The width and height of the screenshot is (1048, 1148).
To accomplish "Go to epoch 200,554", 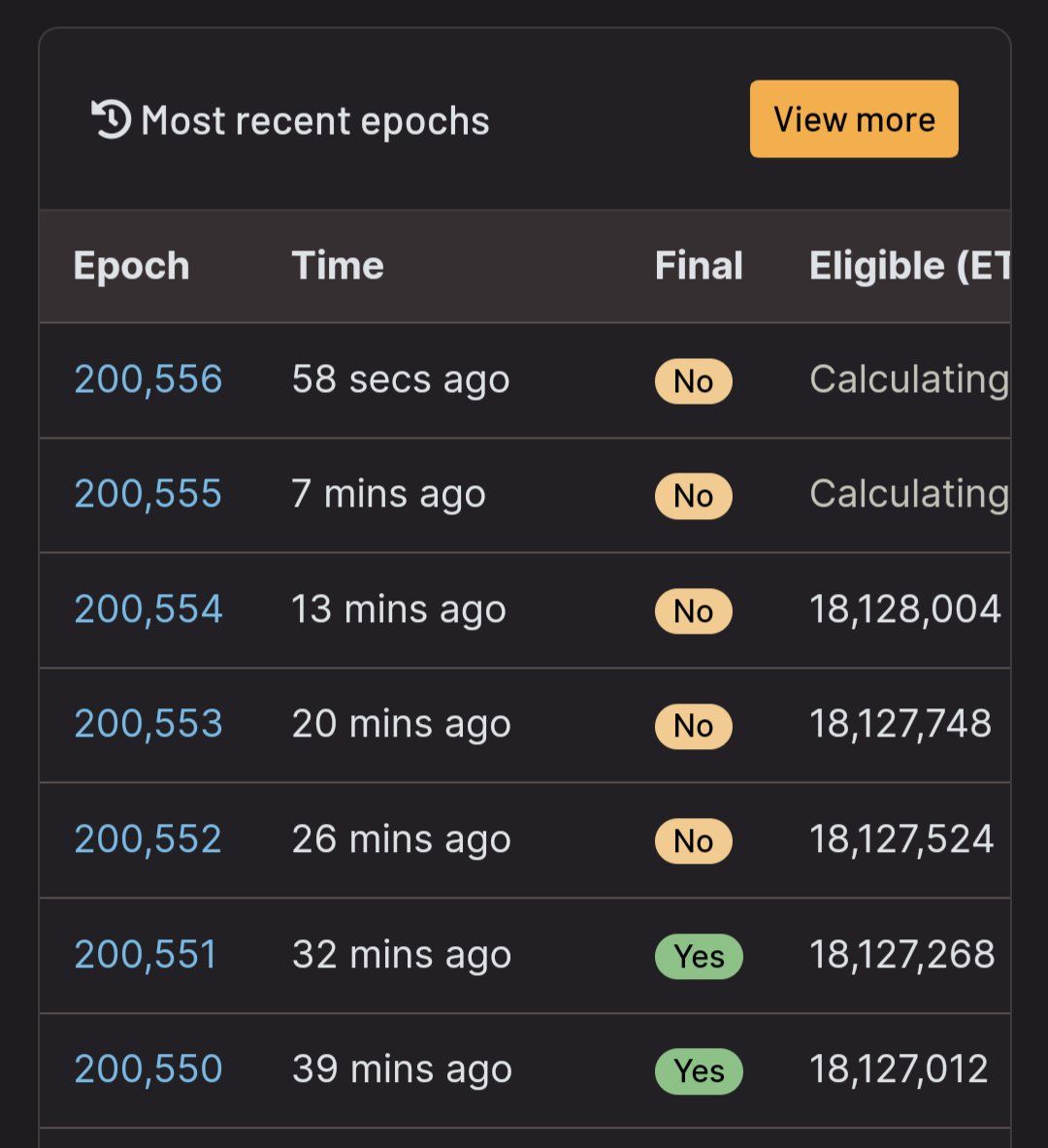I will pos(148,609).
